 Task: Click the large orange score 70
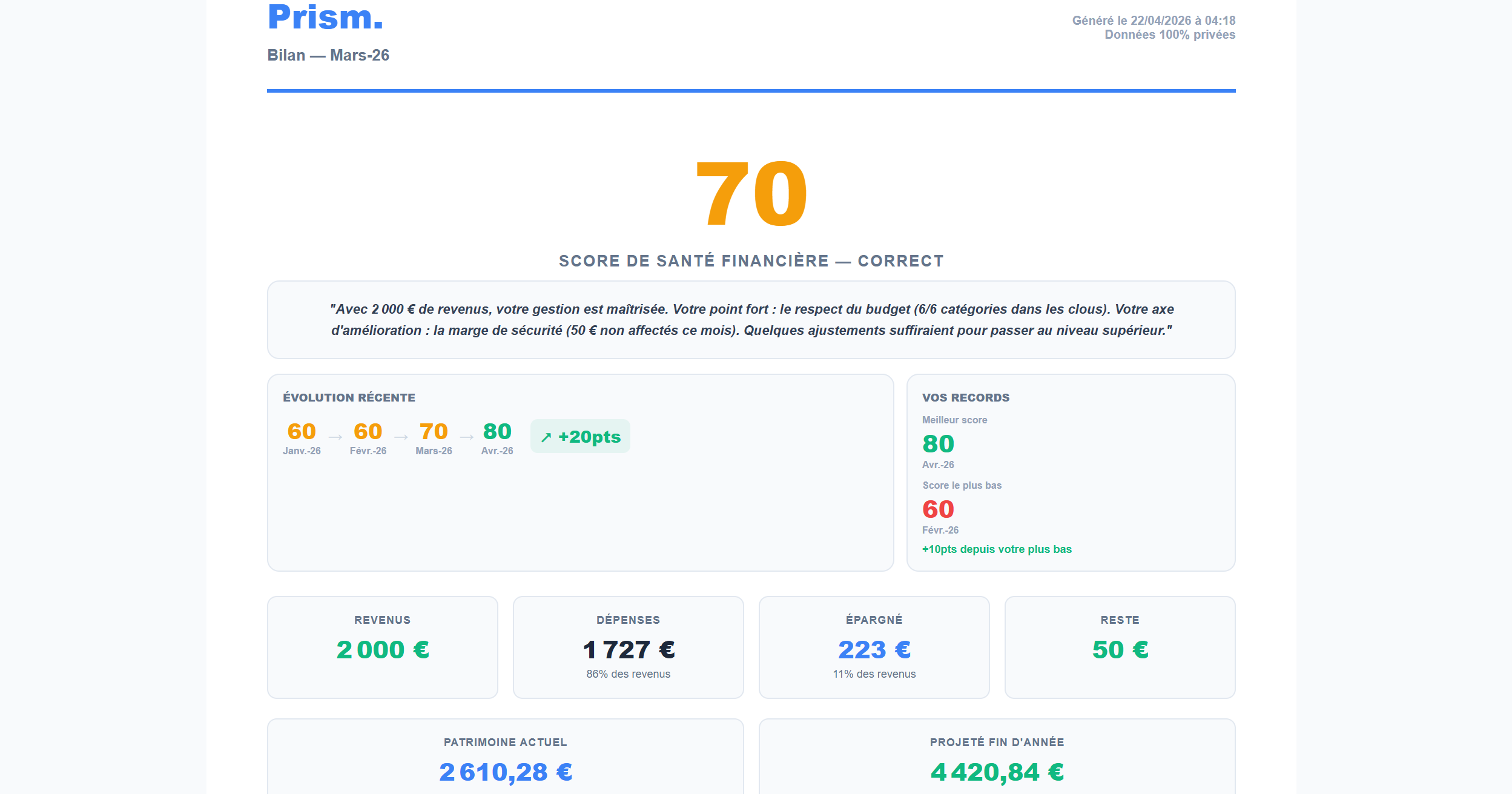coord(751,194)
